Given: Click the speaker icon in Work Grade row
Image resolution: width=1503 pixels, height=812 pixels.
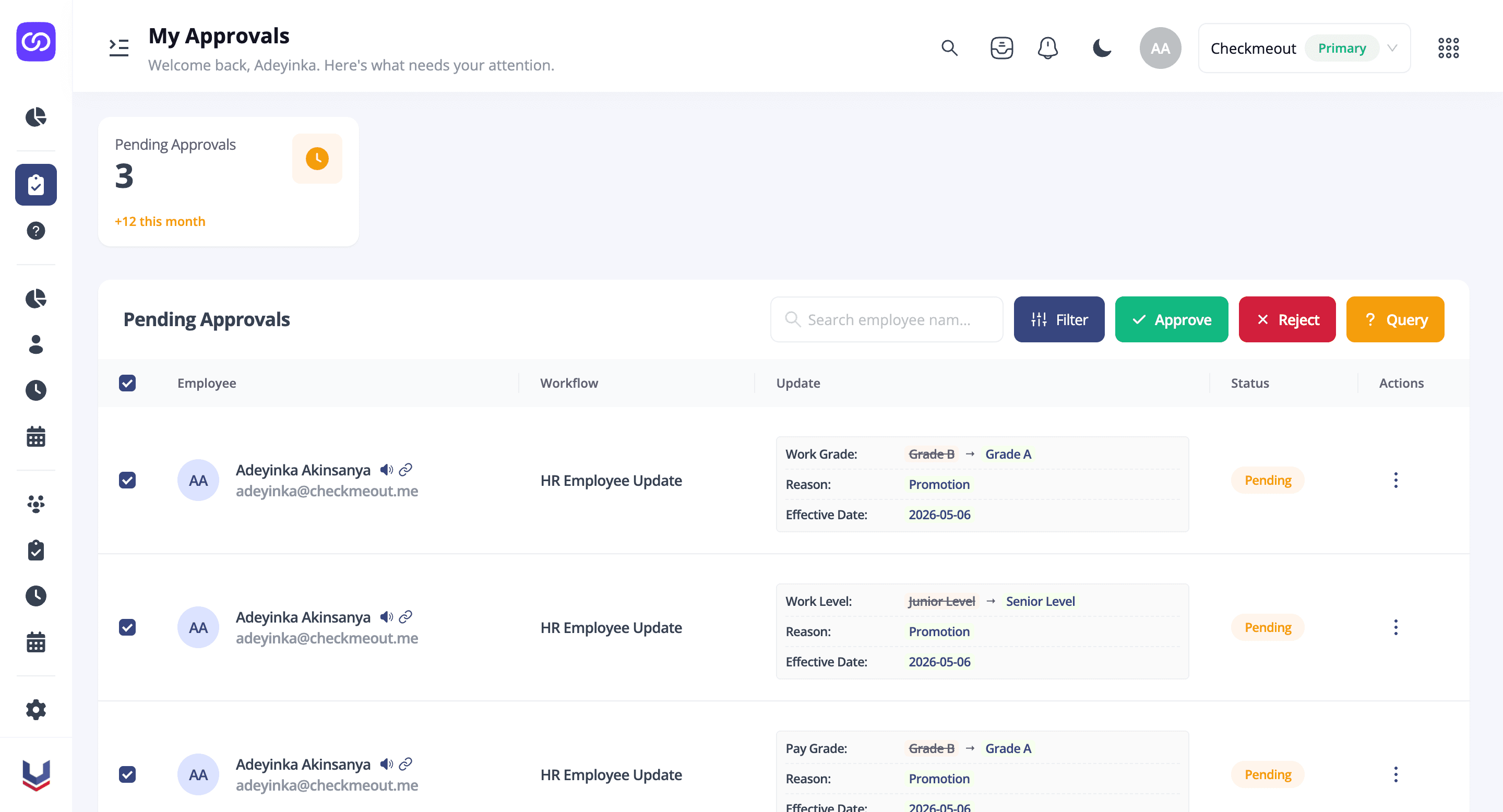Looking at the screenshot, I should [x=386, y=470].
